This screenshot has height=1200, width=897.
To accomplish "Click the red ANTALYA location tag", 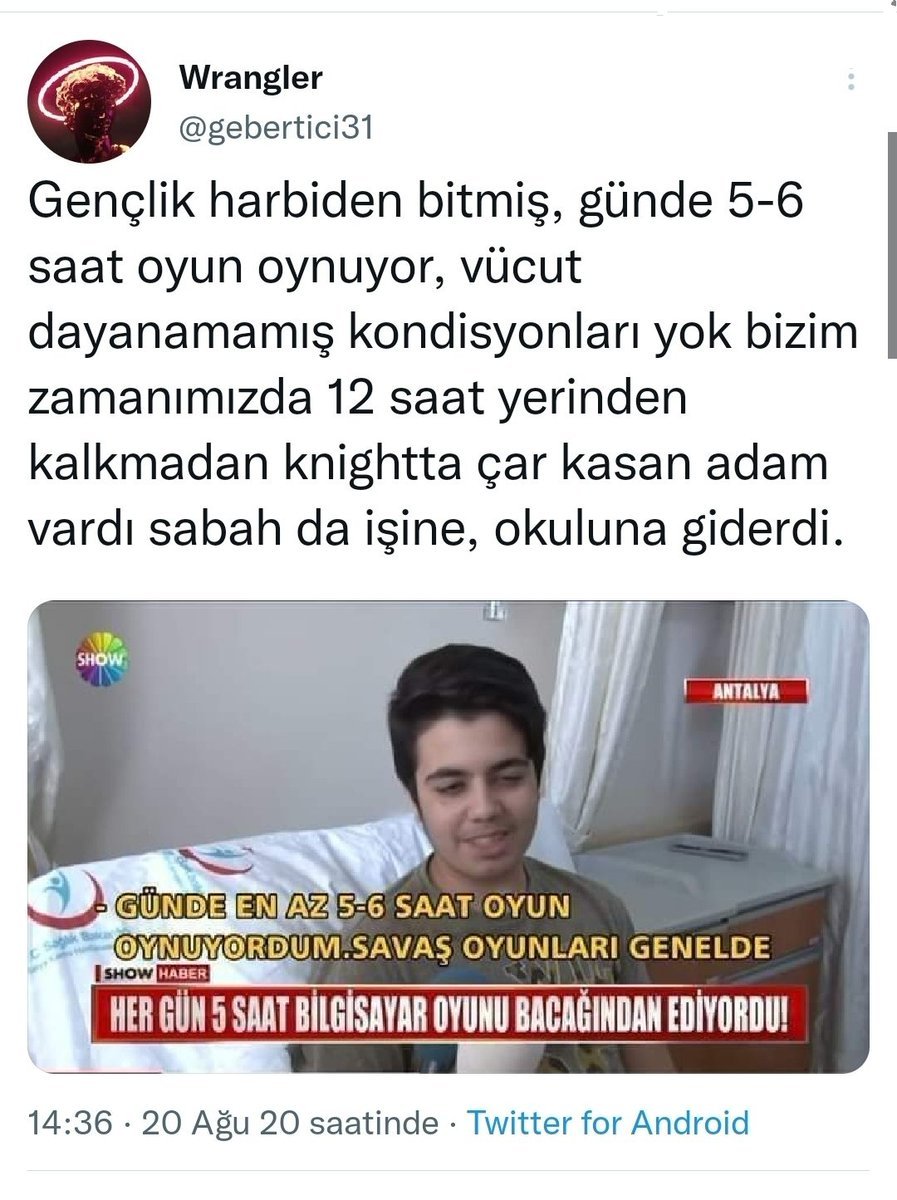I will [x=746, y=690].
